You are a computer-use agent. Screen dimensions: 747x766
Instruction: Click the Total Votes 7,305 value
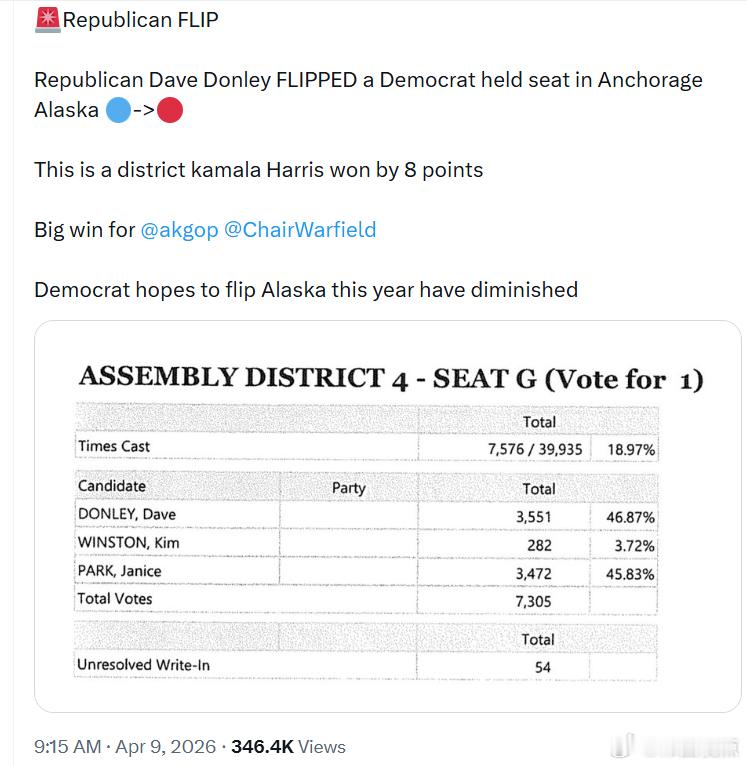[x=533, y=601]
